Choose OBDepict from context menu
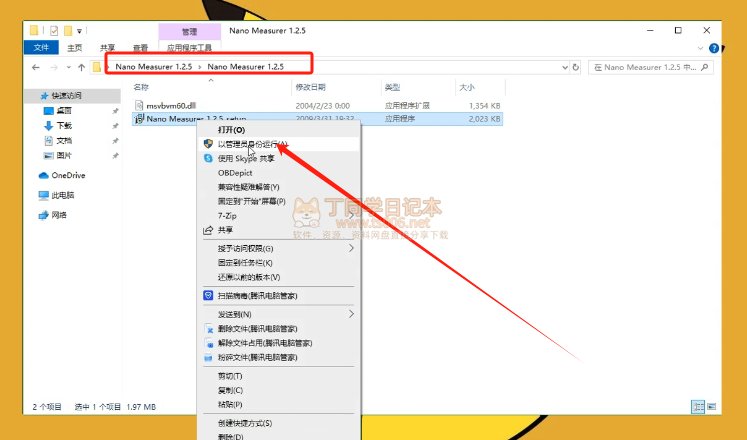The image size is (747, 440). pos(279,173)
